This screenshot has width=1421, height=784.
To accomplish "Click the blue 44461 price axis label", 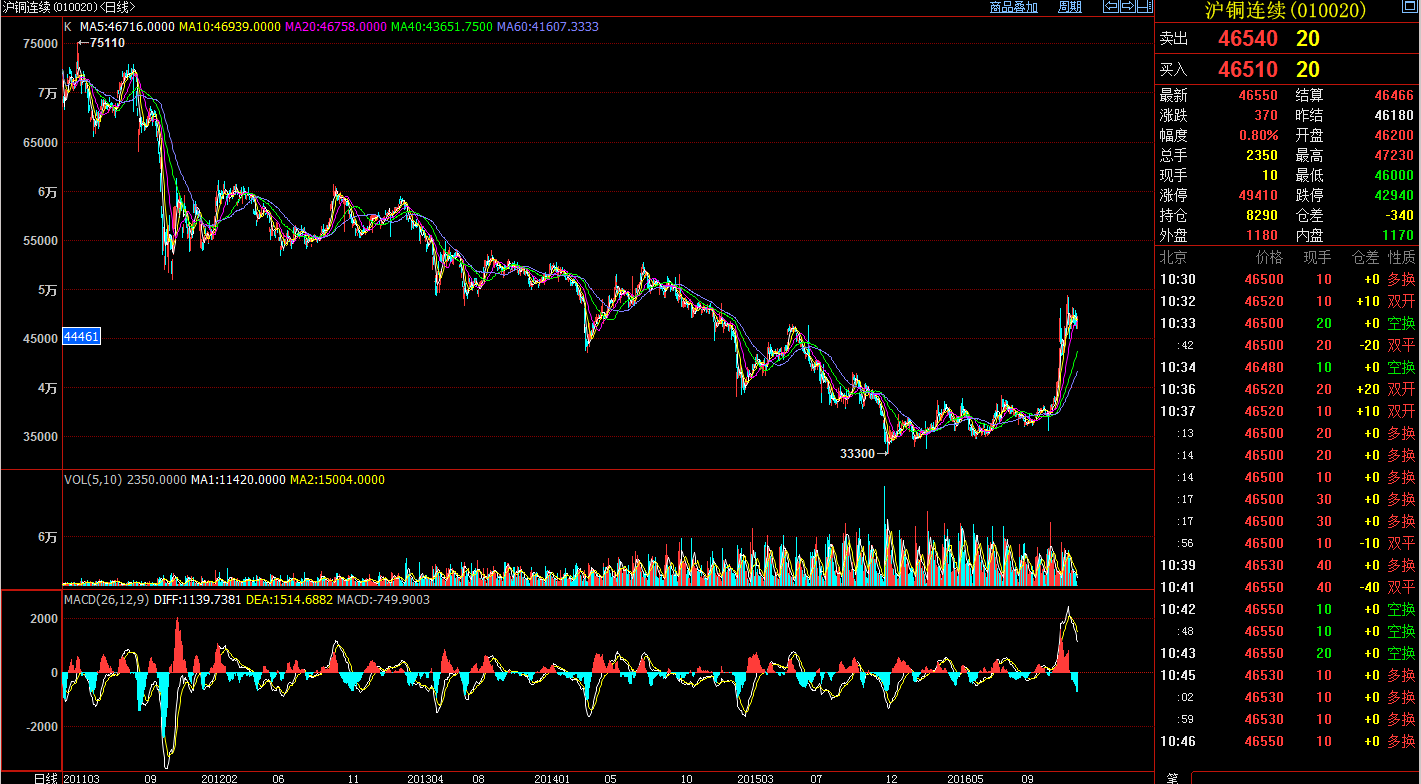I will click(x=81, y=337).
